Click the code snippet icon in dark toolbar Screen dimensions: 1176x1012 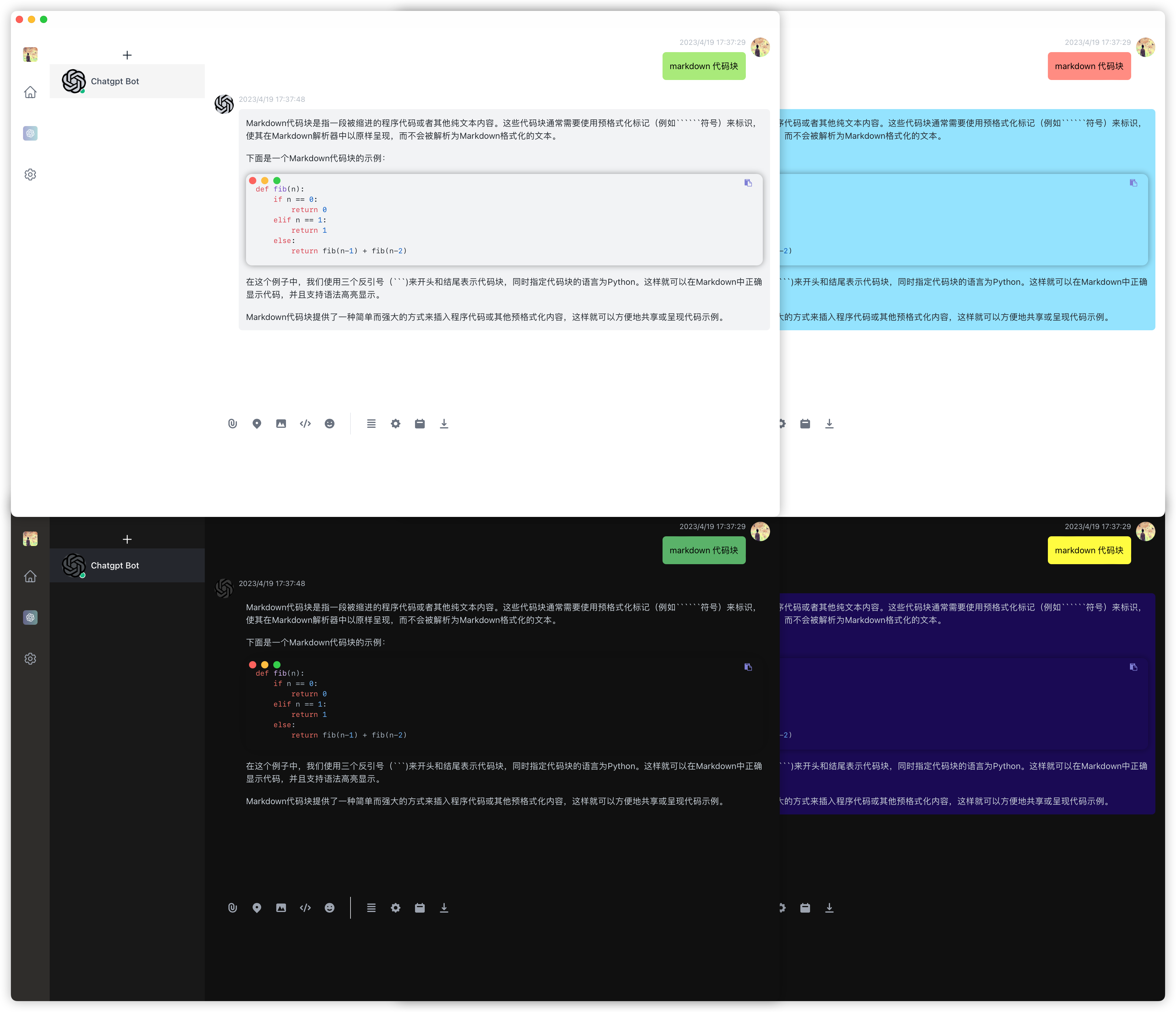coord(305,907)
